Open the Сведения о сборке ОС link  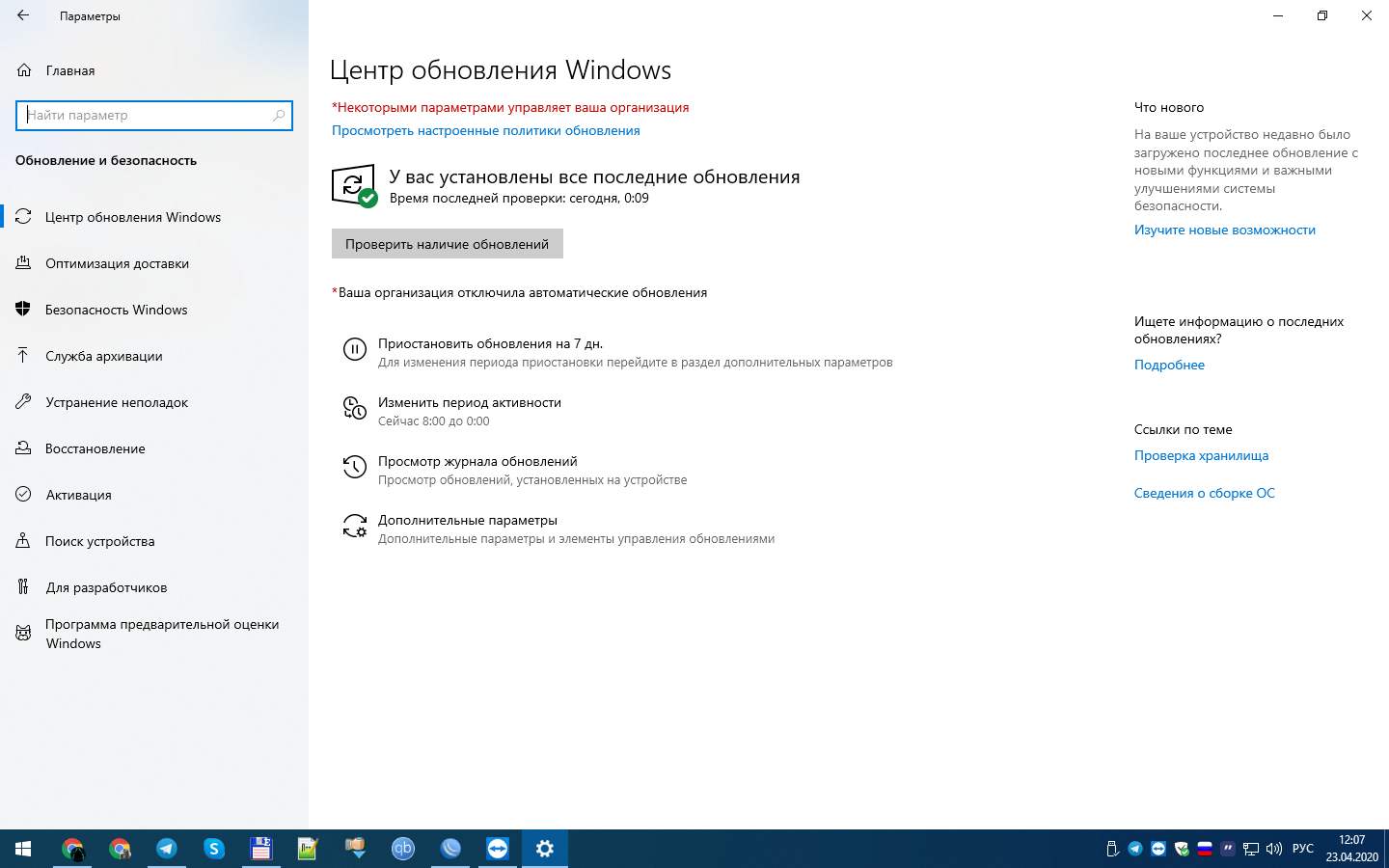click(x=1205, y=493)
